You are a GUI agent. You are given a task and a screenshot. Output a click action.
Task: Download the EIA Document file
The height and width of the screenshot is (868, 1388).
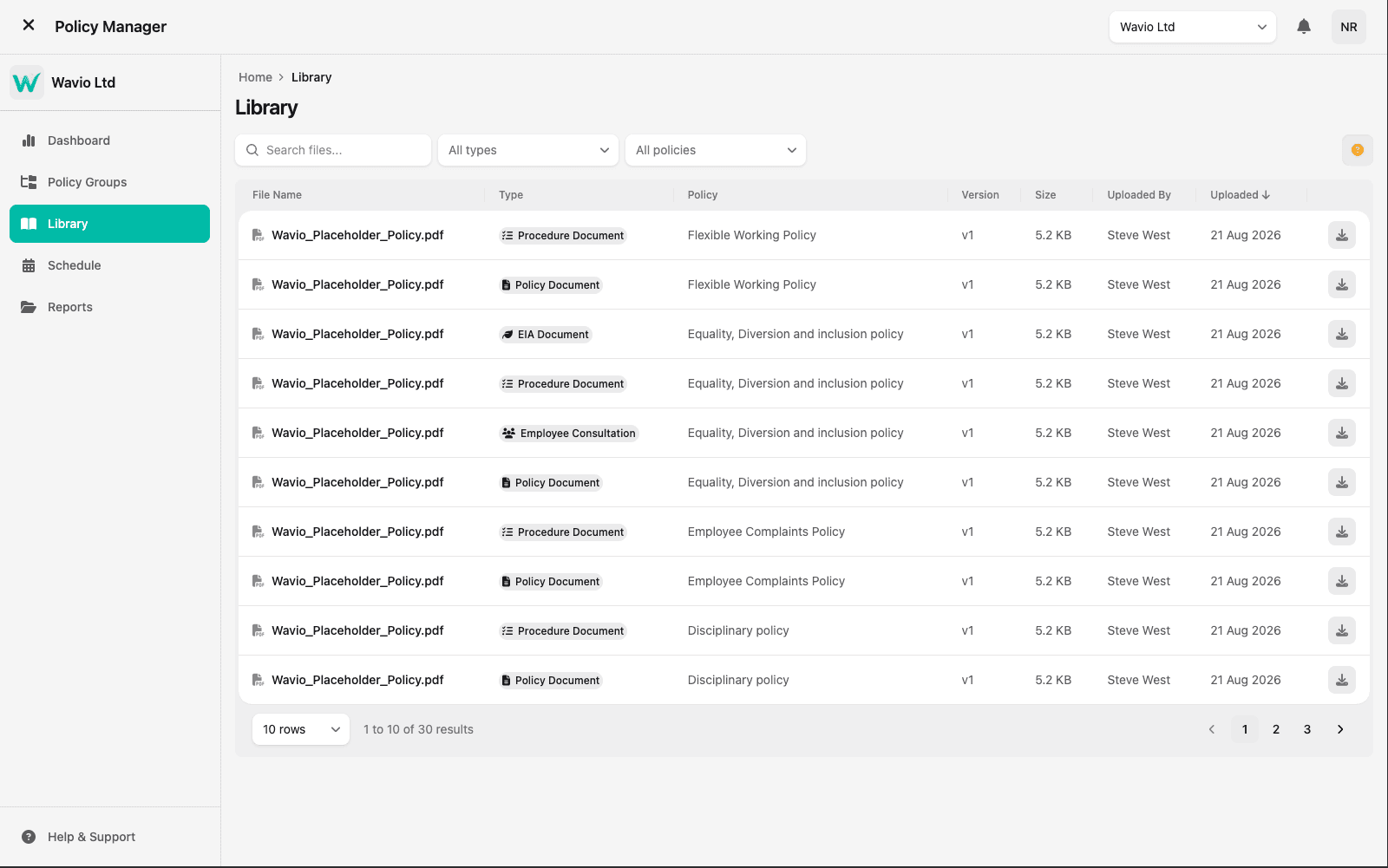click(x=1342, y=334)
